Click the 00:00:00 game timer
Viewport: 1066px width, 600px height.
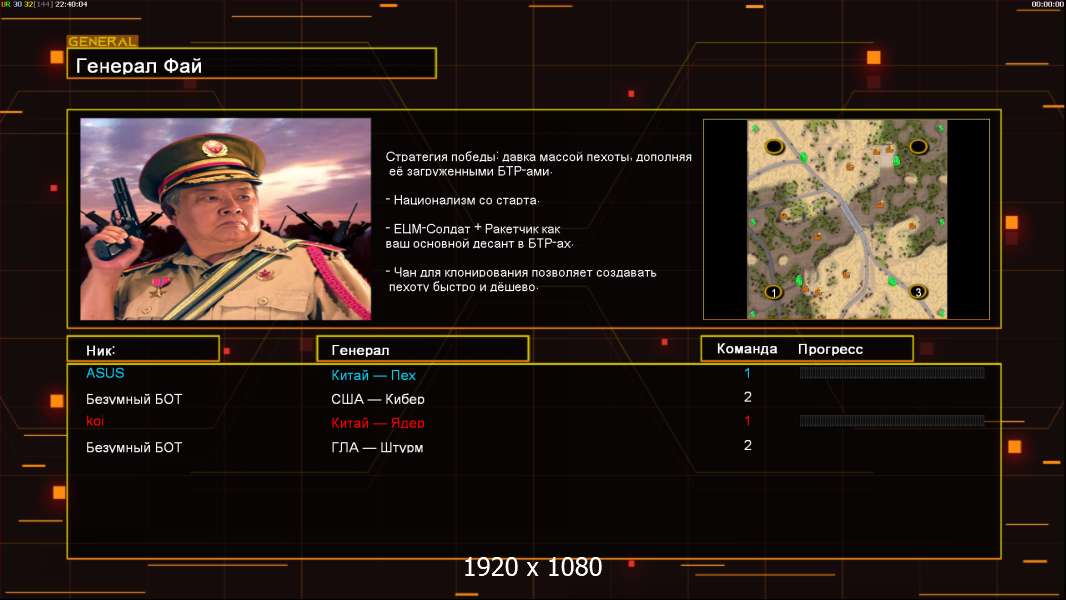click(1047, 4)
